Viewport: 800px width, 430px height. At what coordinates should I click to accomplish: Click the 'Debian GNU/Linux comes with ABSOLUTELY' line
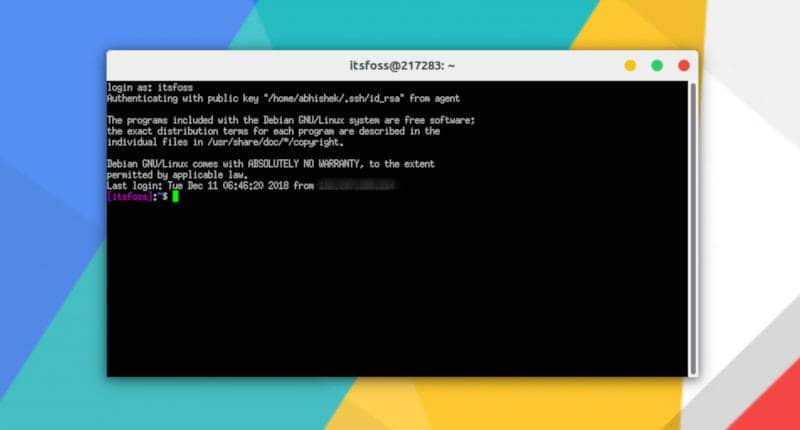[x=271, y=164]
